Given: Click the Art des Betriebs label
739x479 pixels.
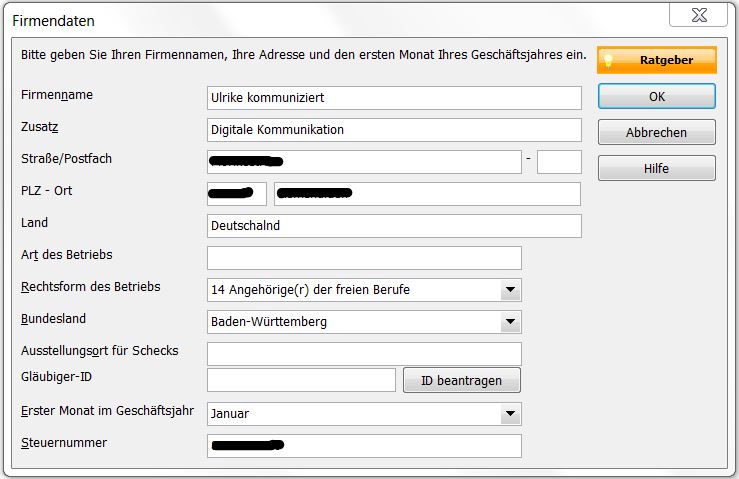Looking at the screenshot, I should coord(66,255).
